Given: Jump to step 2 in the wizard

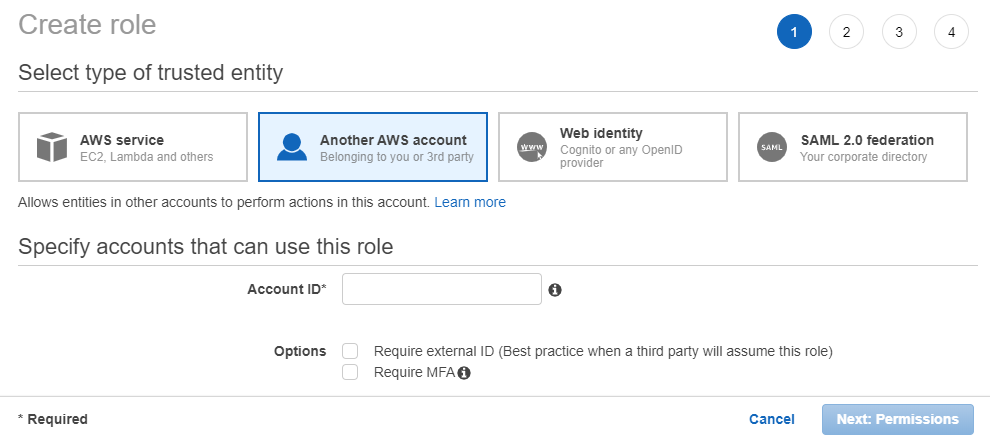Looking at the screenshot, I should pyautogui.click(x=846, y=32).
